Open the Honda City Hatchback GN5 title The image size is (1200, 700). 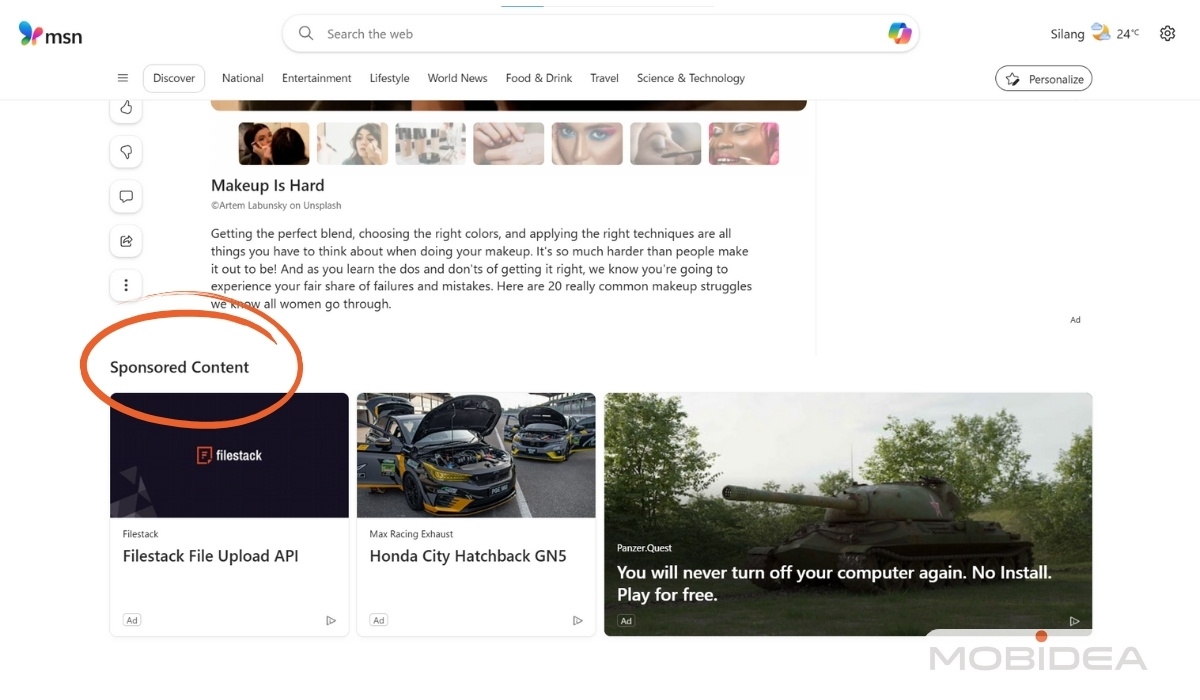click(468, 556)
